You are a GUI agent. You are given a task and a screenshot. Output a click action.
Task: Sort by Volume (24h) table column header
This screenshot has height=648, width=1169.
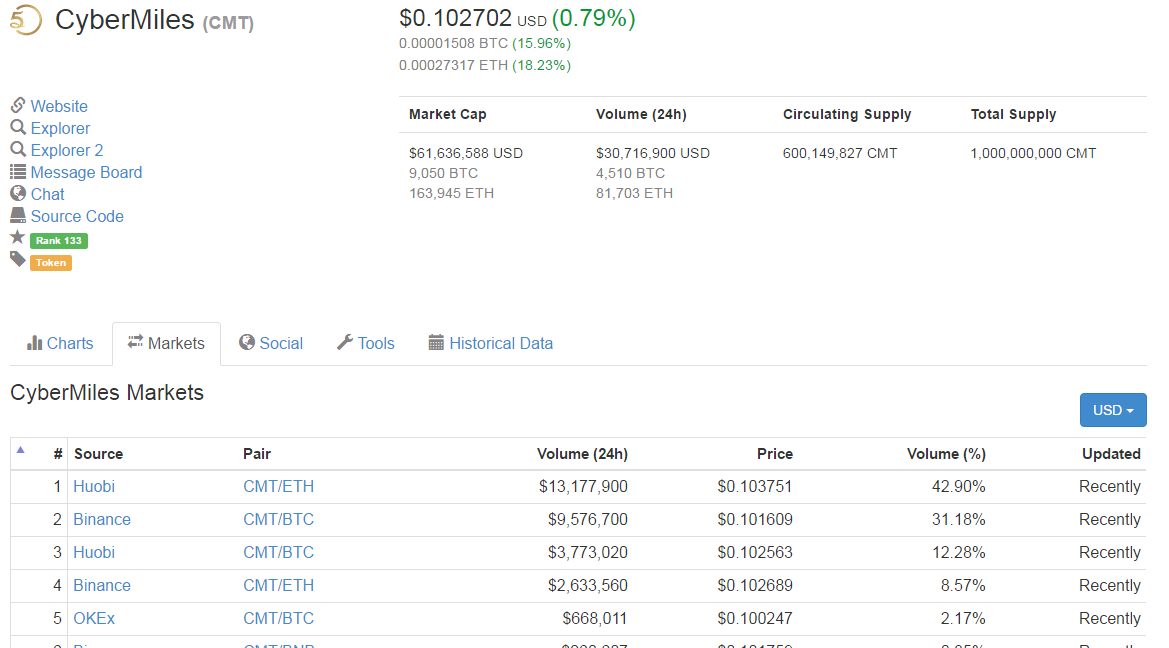click(582, 454)
